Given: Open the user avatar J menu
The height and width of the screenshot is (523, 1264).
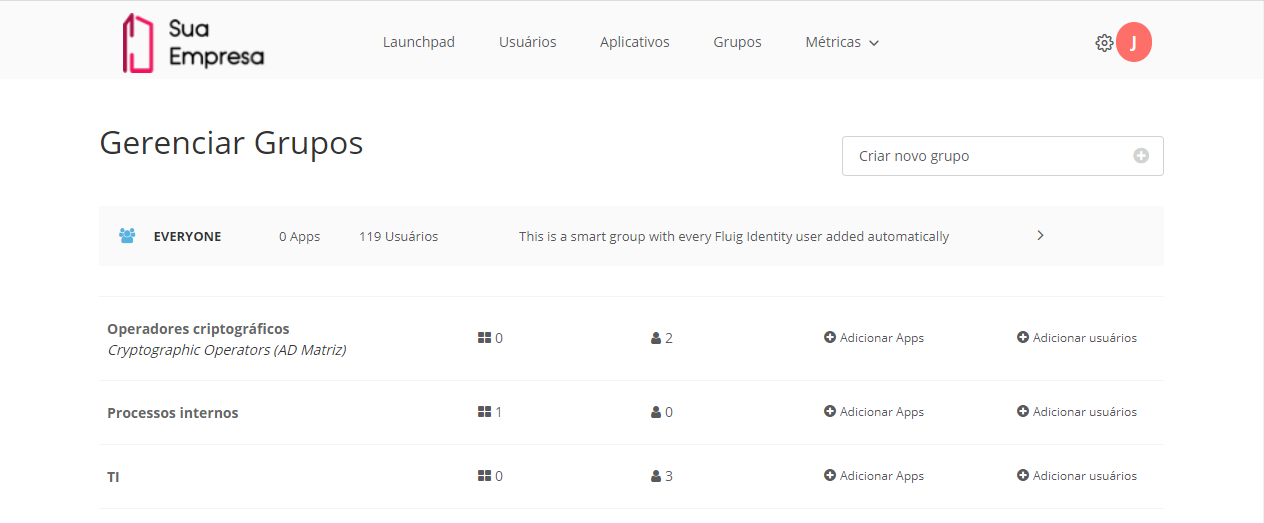Looking at the screenshot, I should 1134,42.
